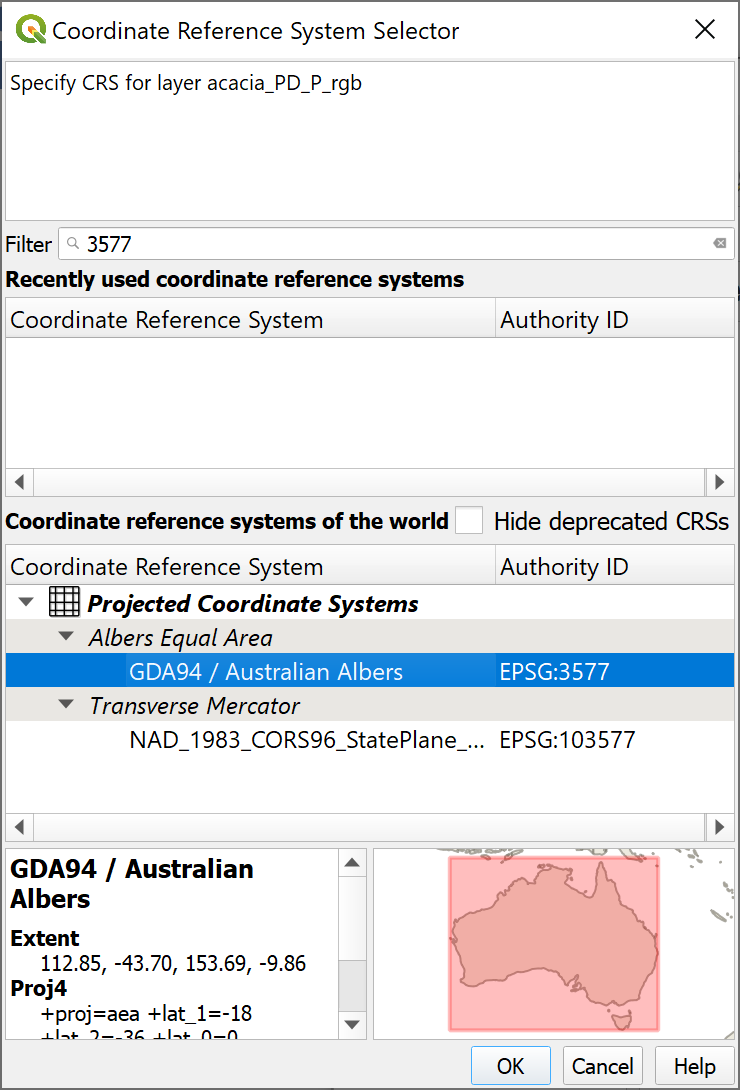Image resolution: width=740 pixels, height=1090 pixels.
Task: Click the Australia extent preview map
Action: [x=554, y=941]
